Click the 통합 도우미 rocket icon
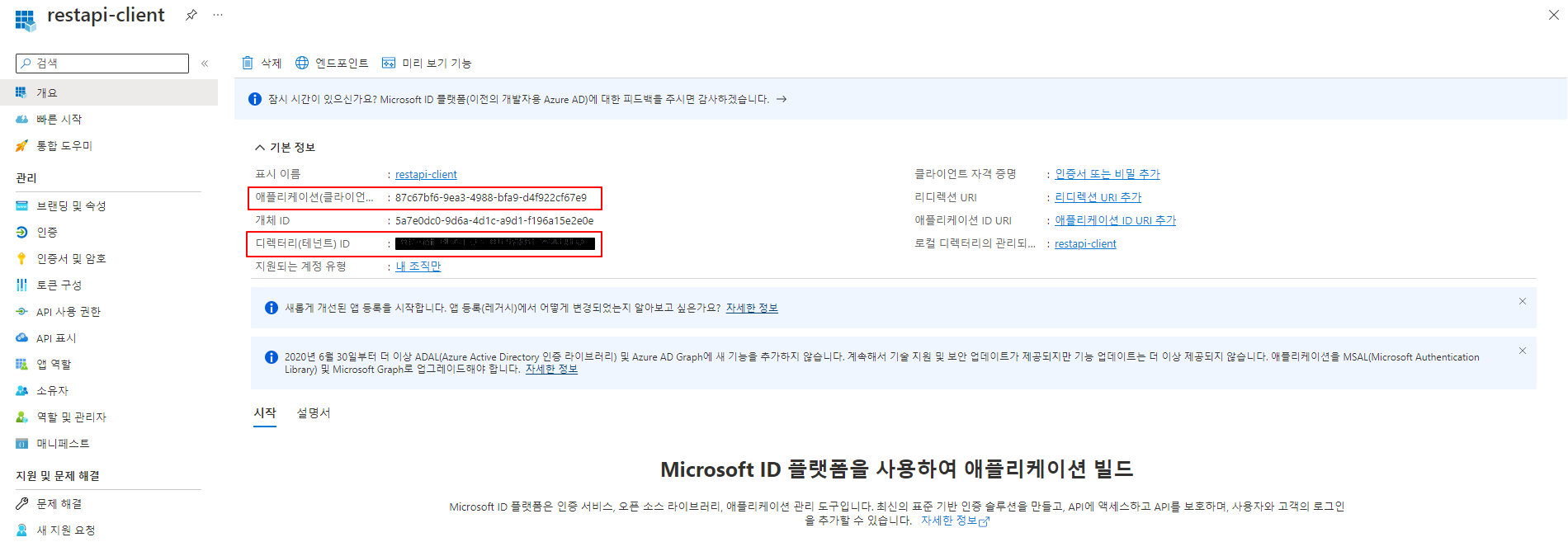The height and width of the screenshot is (542, 1568). pos(22,145)
